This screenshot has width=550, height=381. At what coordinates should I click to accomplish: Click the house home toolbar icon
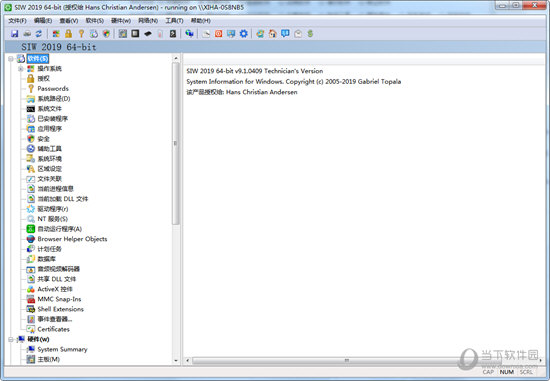pos(273,34)
